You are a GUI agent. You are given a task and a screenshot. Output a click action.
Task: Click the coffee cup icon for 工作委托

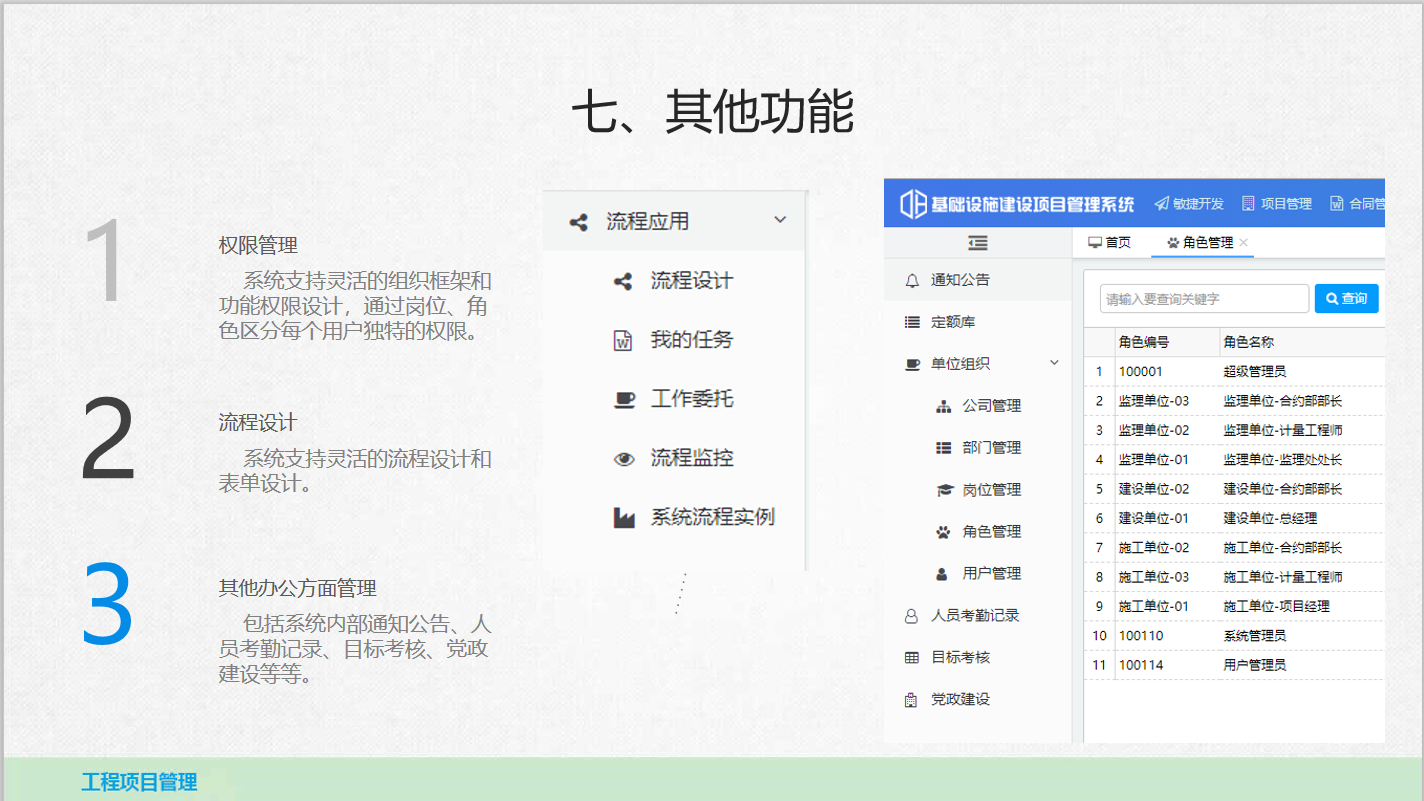pos(624,399)
